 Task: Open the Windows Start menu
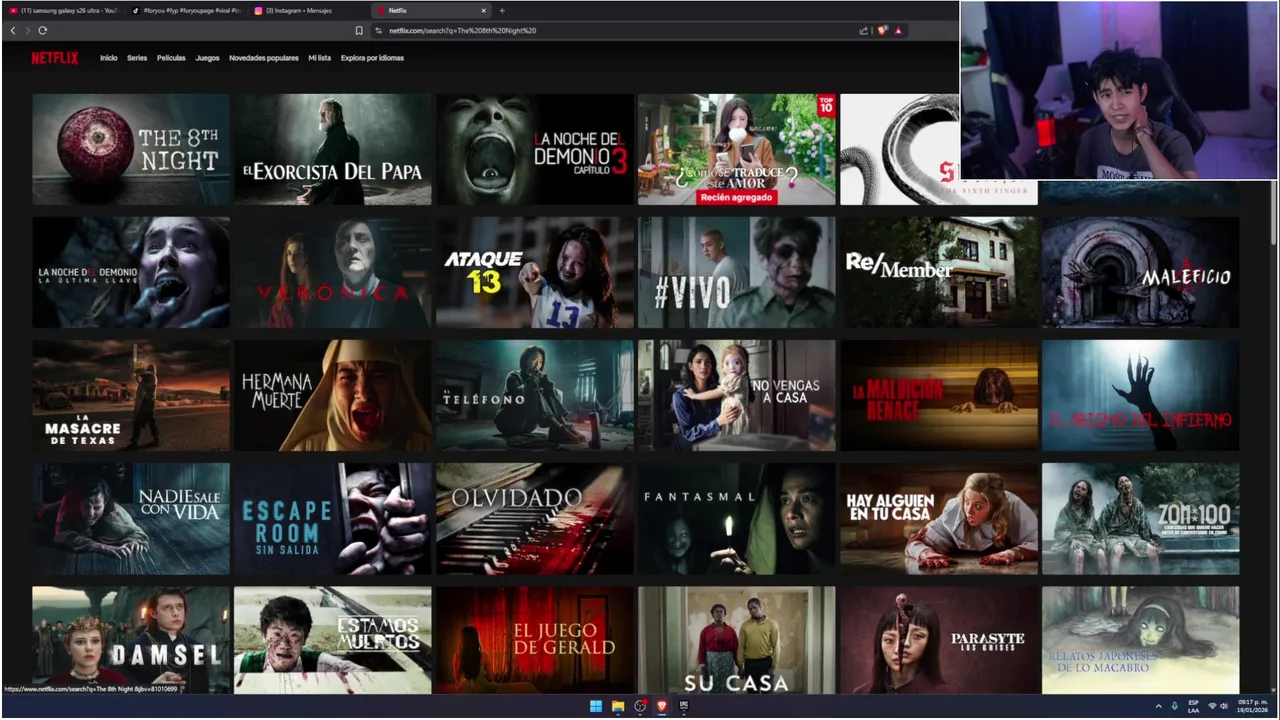coord(596,706)
